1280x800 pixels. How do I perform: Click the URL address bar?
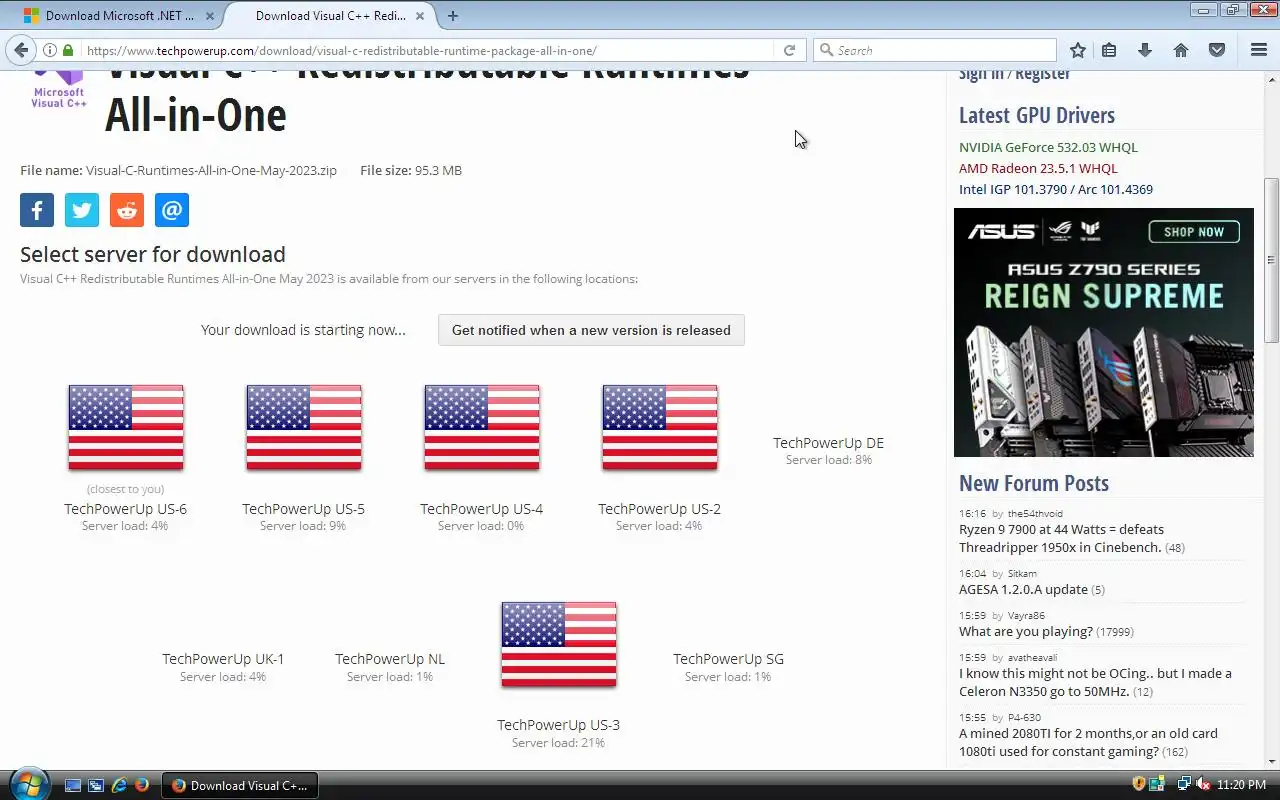tap(428, 50)
